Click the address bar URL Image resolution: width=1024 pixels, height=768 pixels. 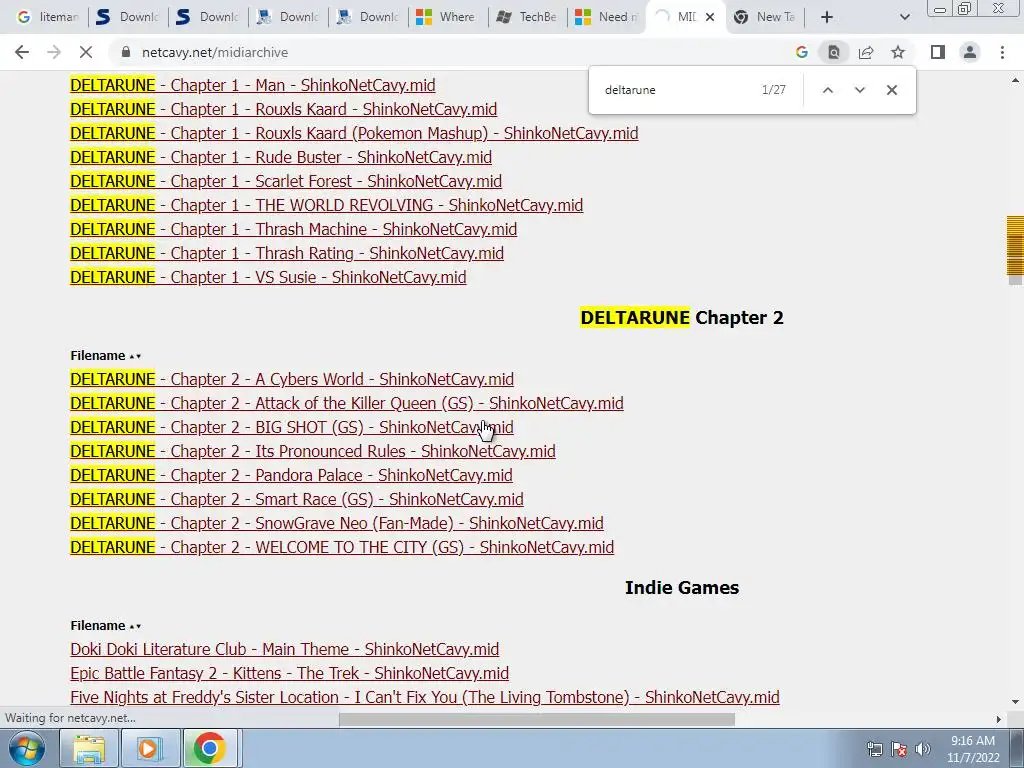215,52
